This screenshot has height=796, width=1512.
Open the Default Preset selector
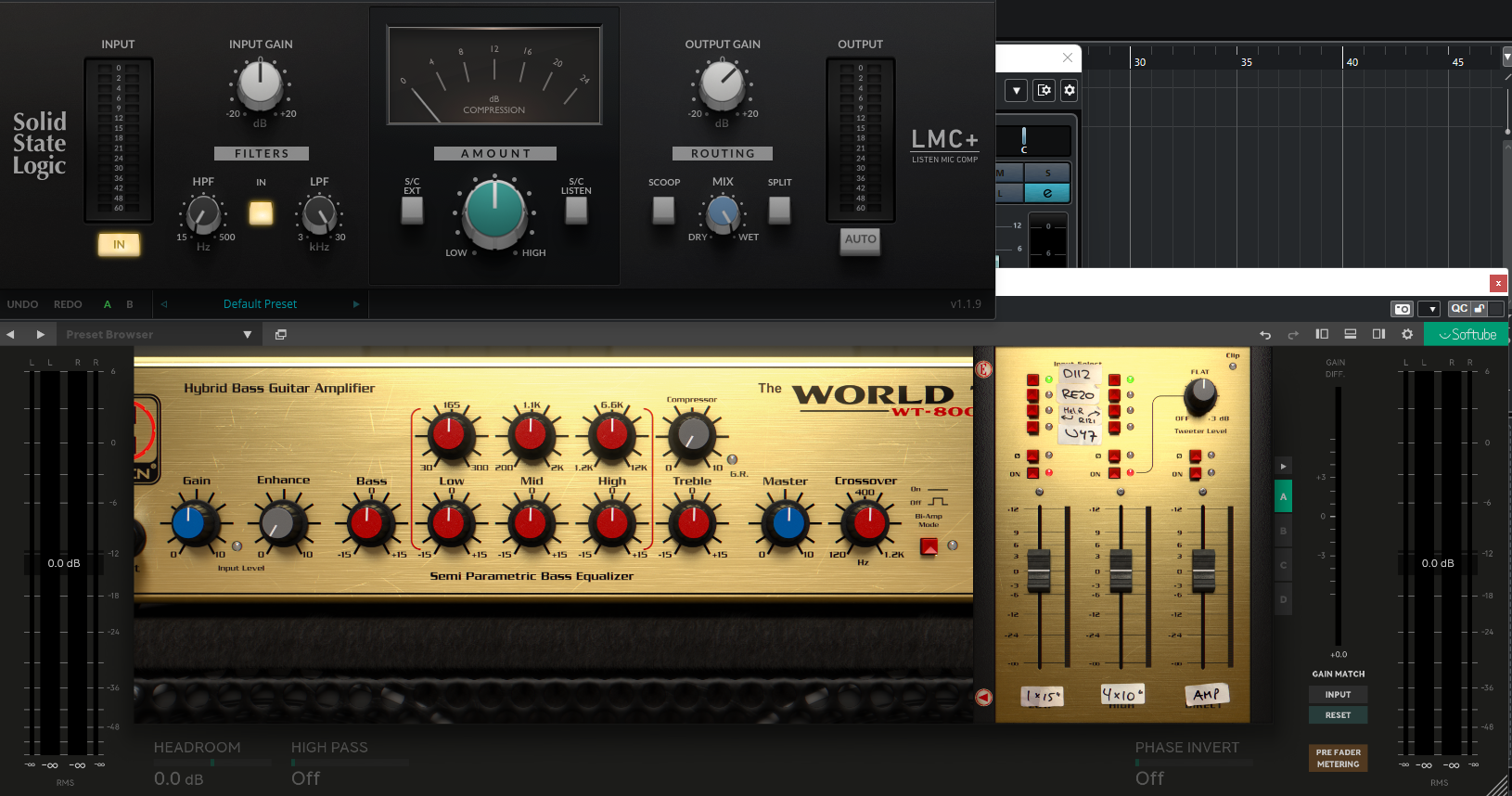click(x=260, y=304)
